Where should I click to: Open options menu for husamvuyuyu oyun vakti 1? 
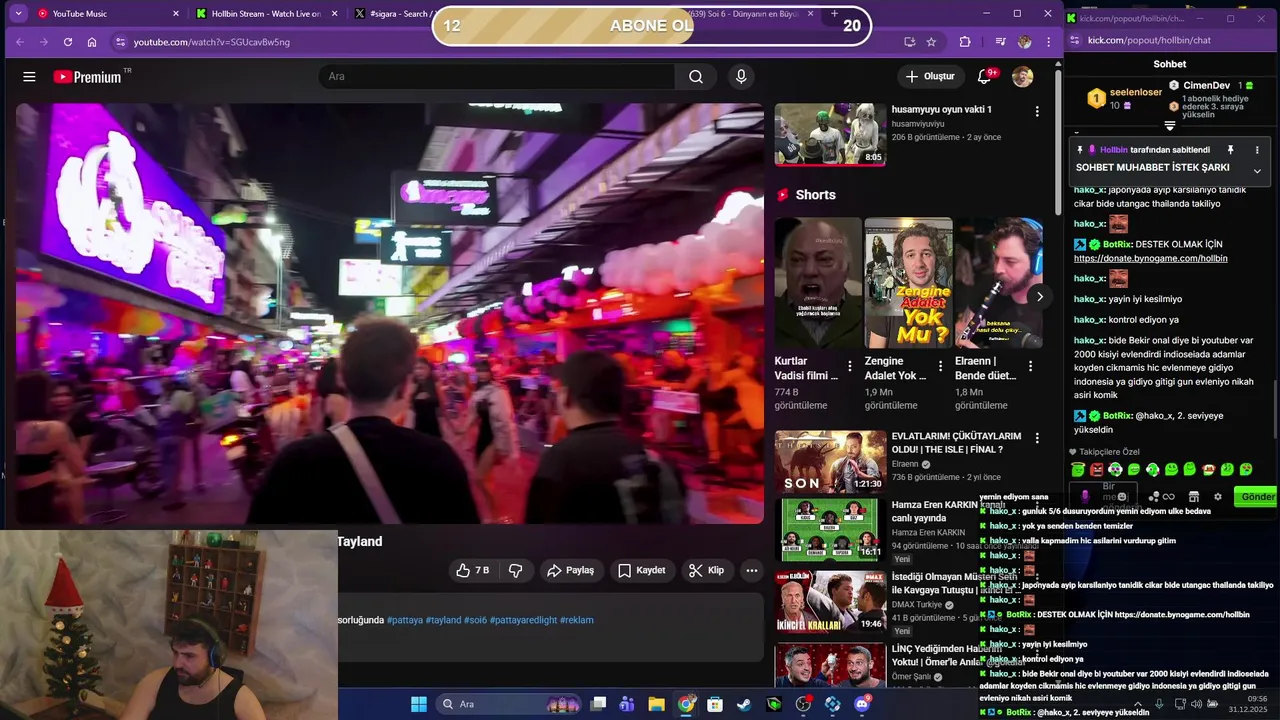[x=1037, y=112]
